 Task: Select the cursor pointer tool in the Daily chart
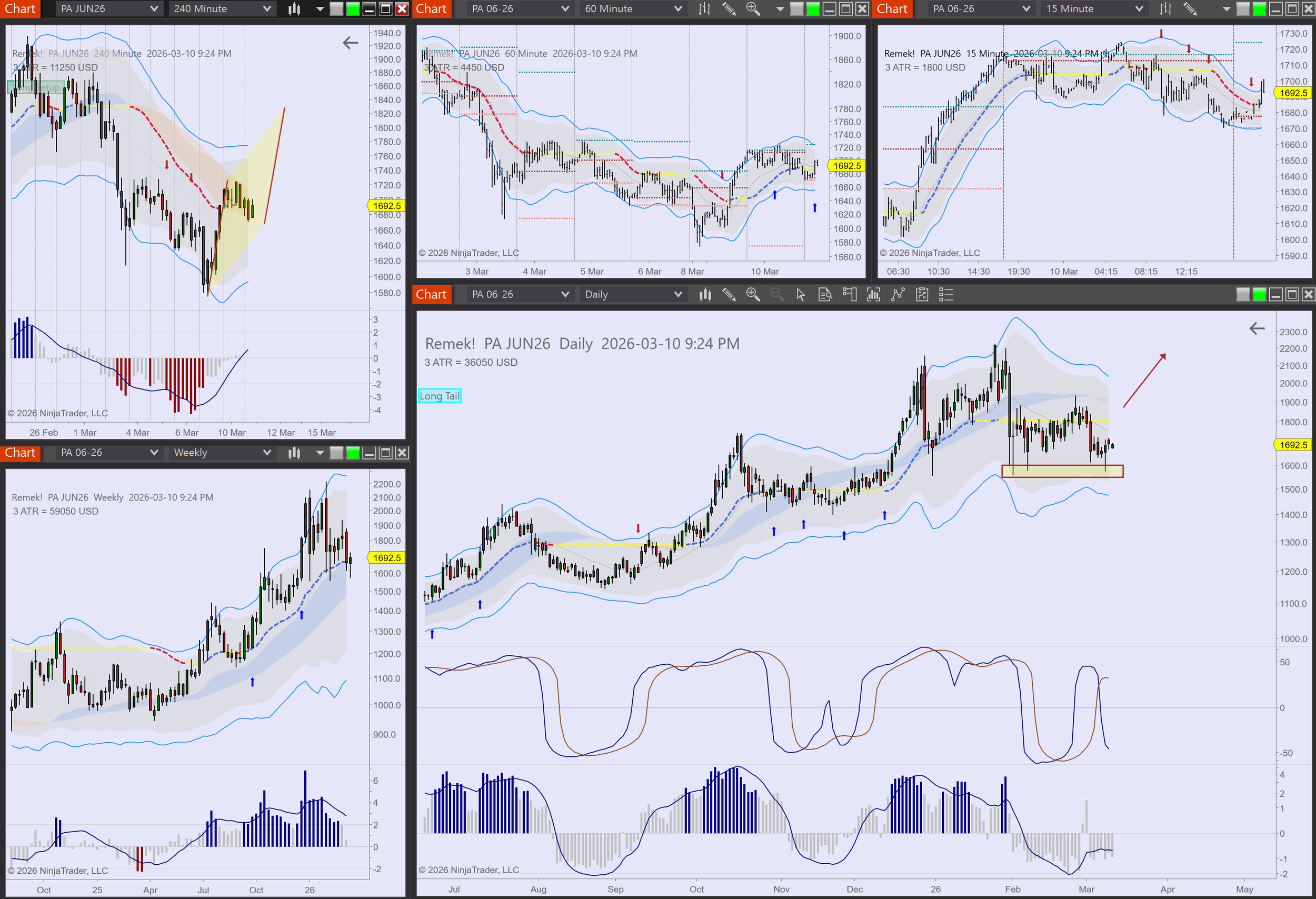[800, 294]
